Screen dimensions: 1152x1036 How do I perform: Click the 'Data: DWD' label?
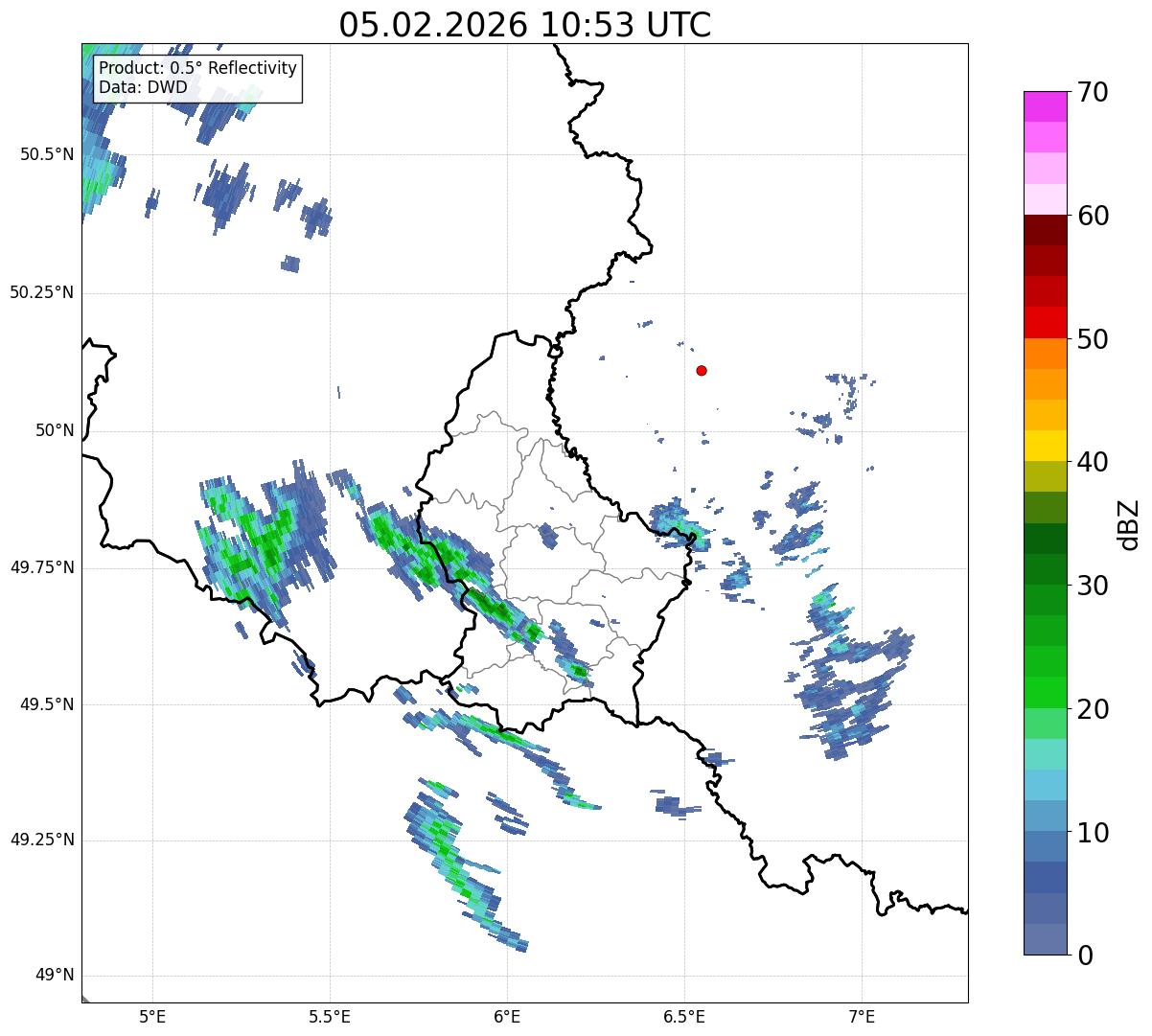click(143, 87)
